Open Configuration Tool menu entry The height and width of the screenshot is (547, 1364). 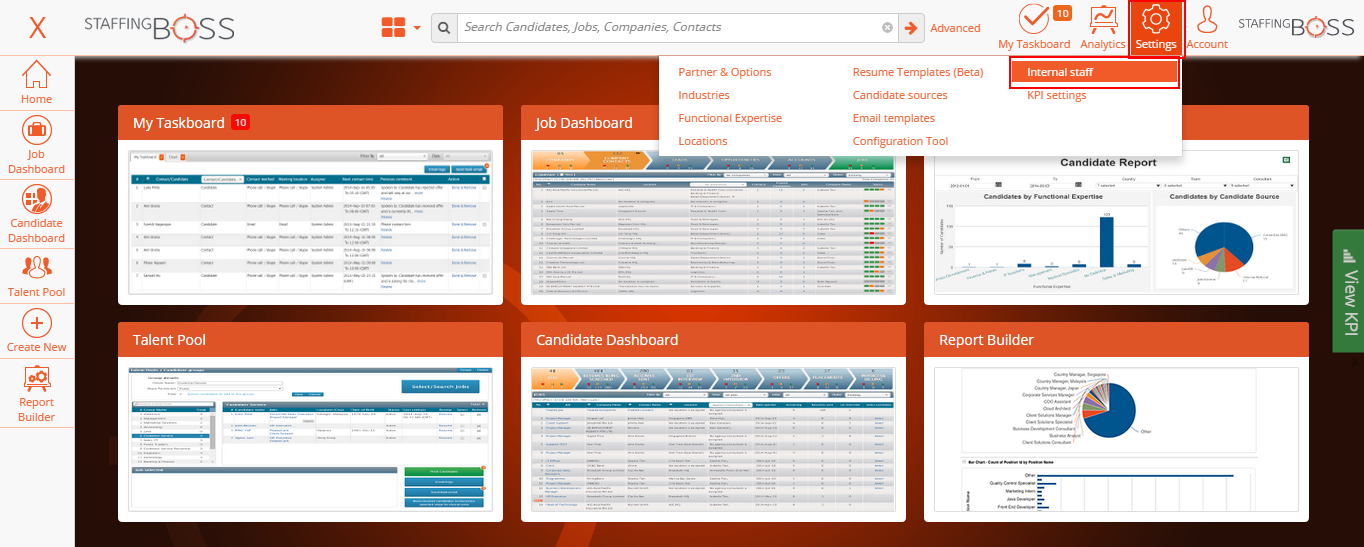[x=901, y=141]
